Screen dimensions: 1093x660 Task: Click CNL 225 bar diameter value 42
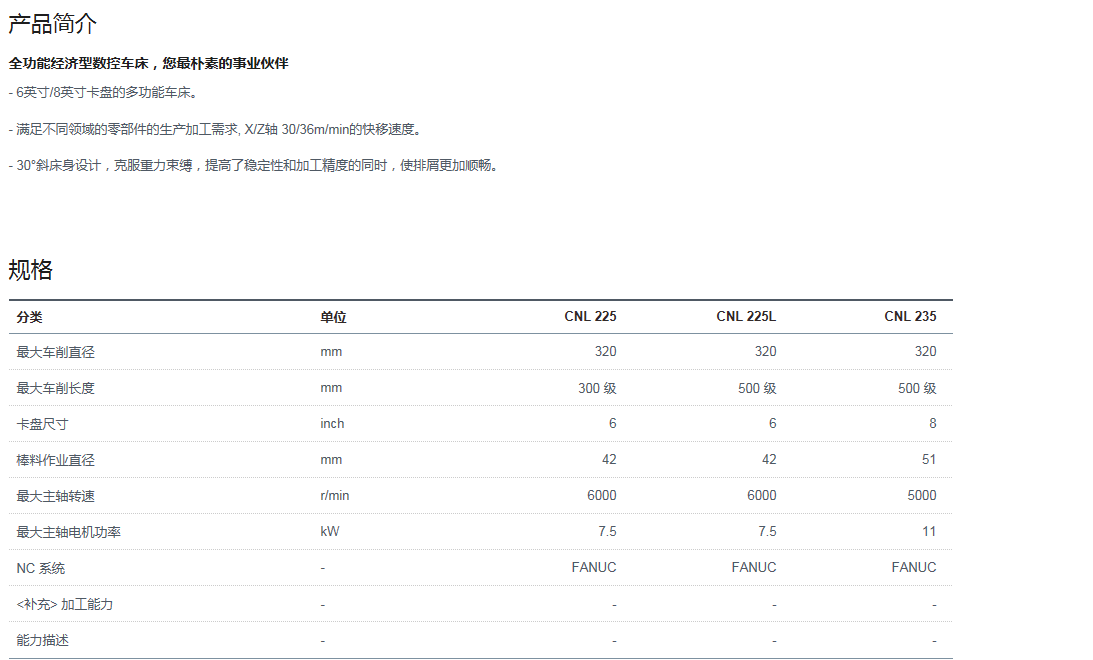coord(609,460)
